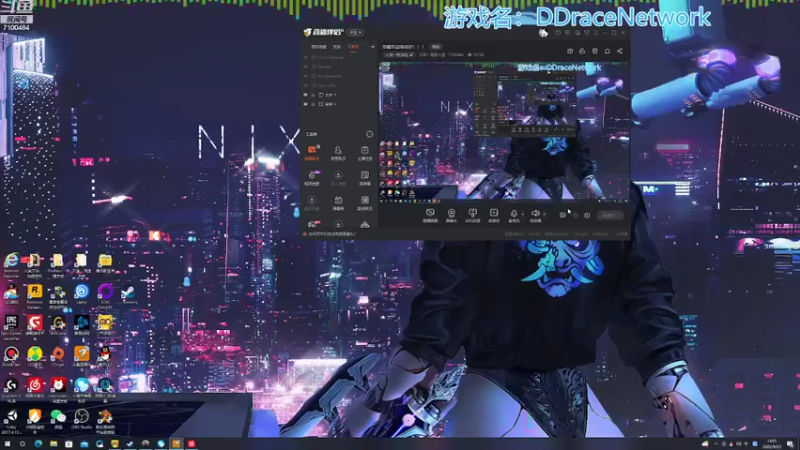Open Microsoft Edge from taskbar
The width and height of the screenshot is (800, 450).
tap(38, 444)
